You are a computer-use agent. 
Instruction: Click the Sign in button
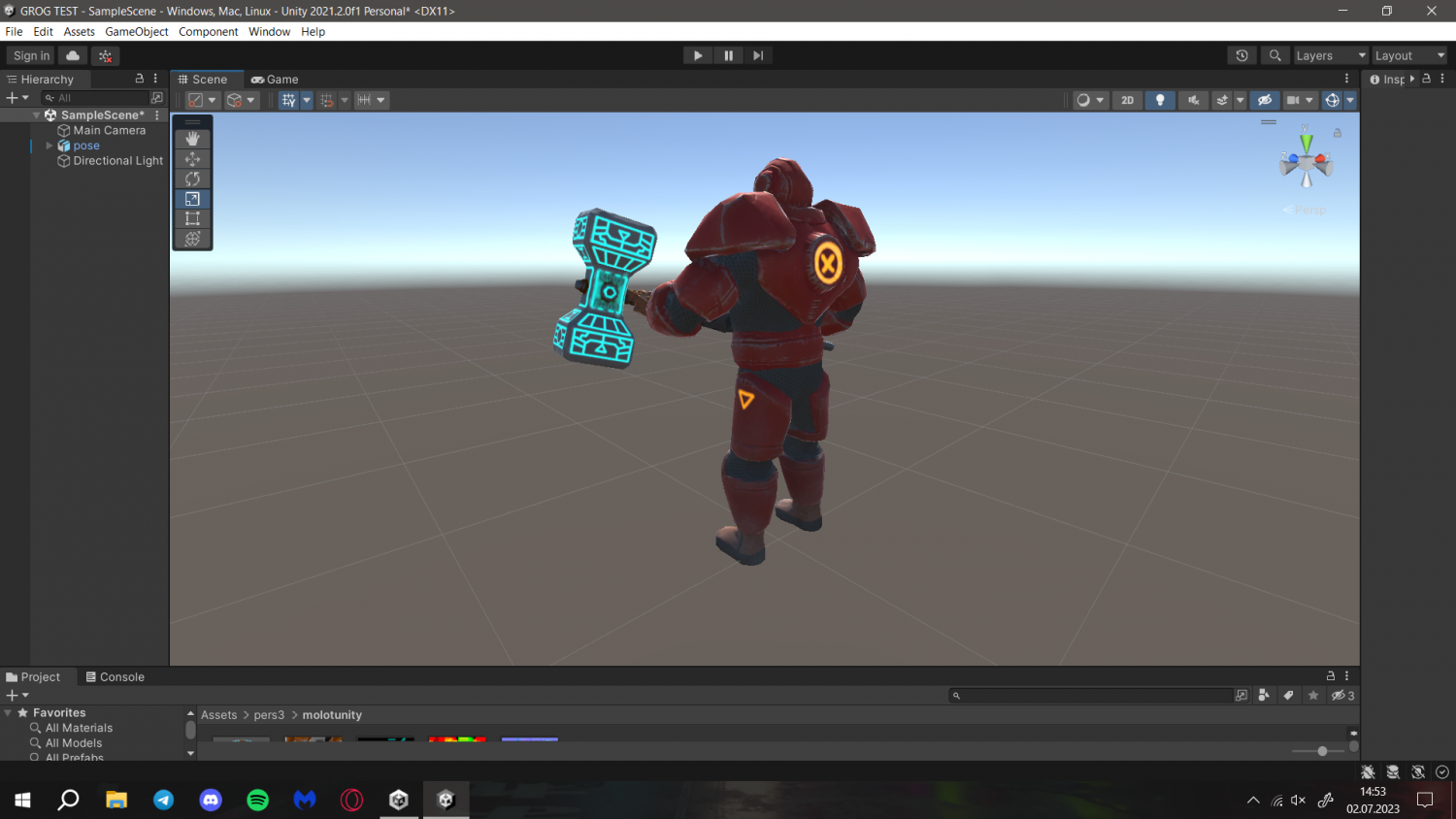31,55
